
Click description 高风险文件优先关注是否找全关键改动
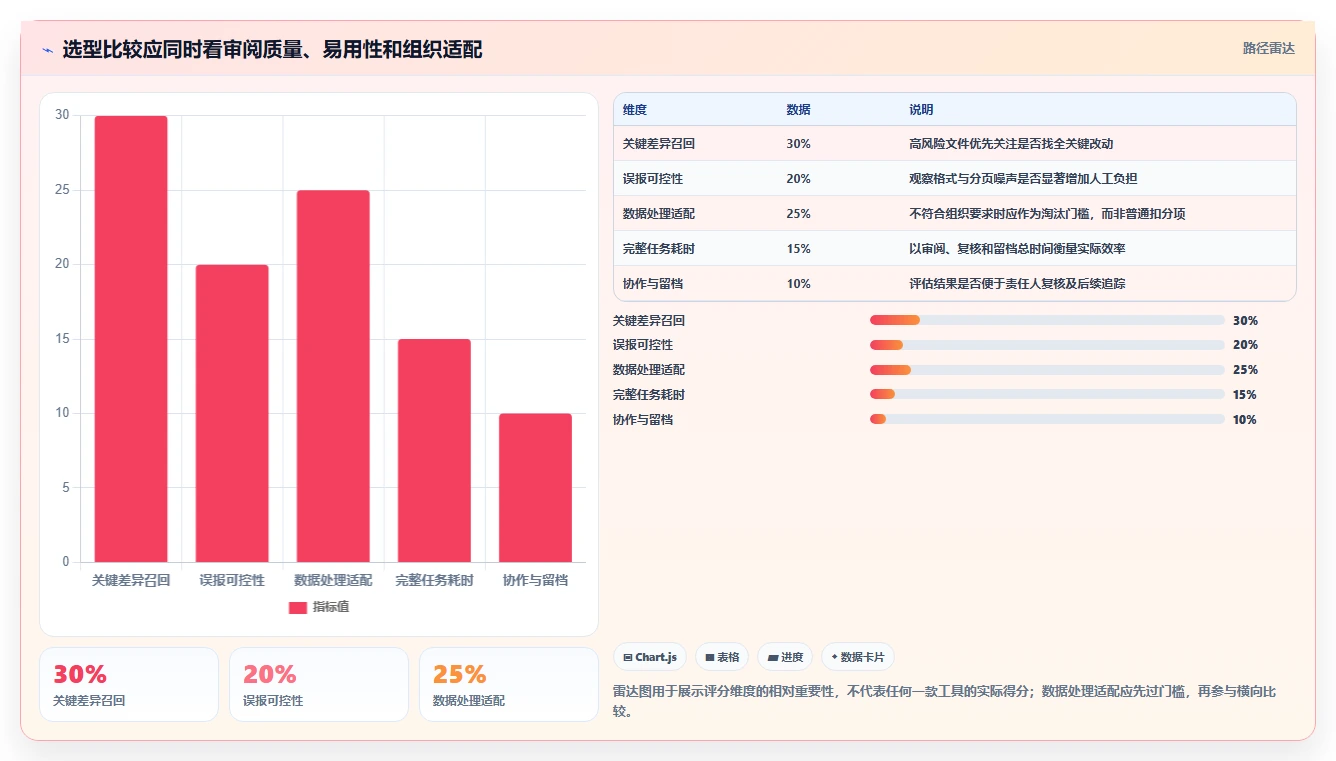tap(1011, 144)
